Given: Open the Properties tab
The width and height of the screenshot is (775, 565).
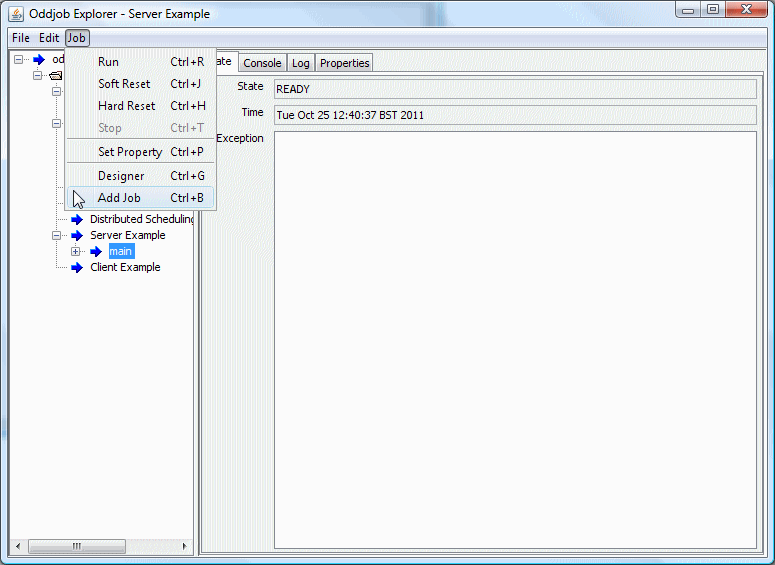Looking at the screenshot, I should (x=344, y=63).
